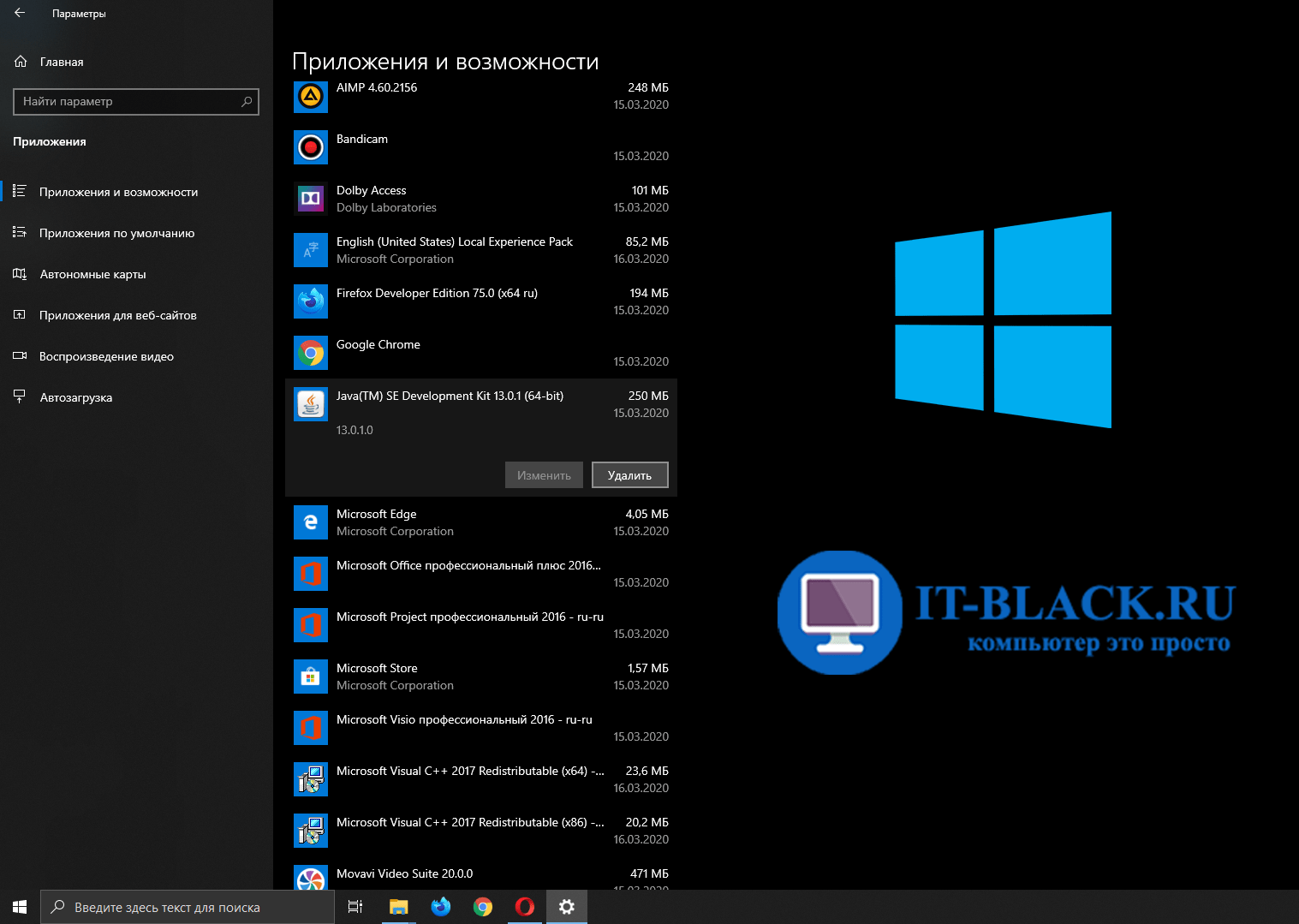The width and height of the screenshot is (1299, 924).
Task: Expand the Microsoft Edge entry
Action: tap(480, 522)
